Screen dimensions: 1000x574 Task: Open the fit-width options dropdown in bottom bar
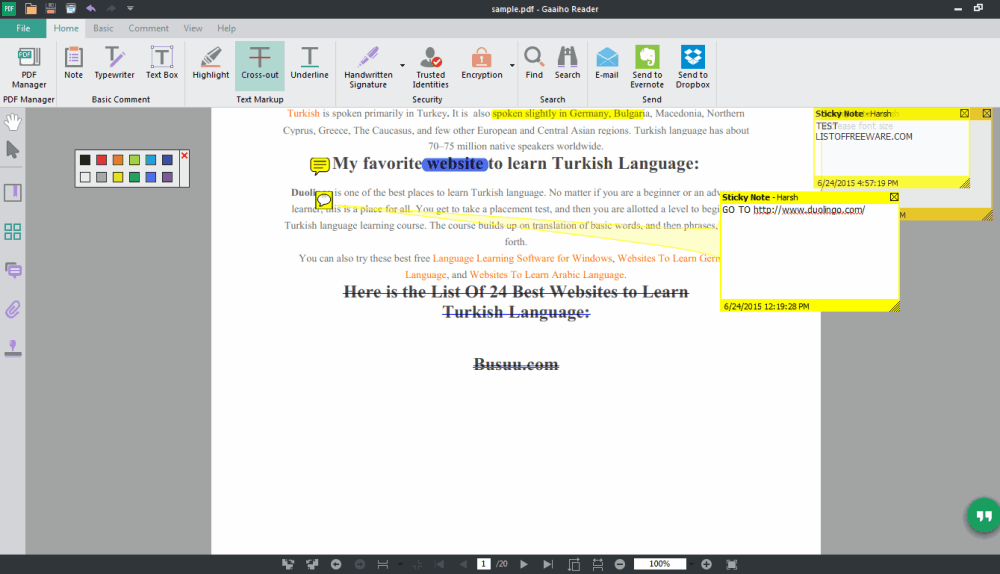(400, 564)
